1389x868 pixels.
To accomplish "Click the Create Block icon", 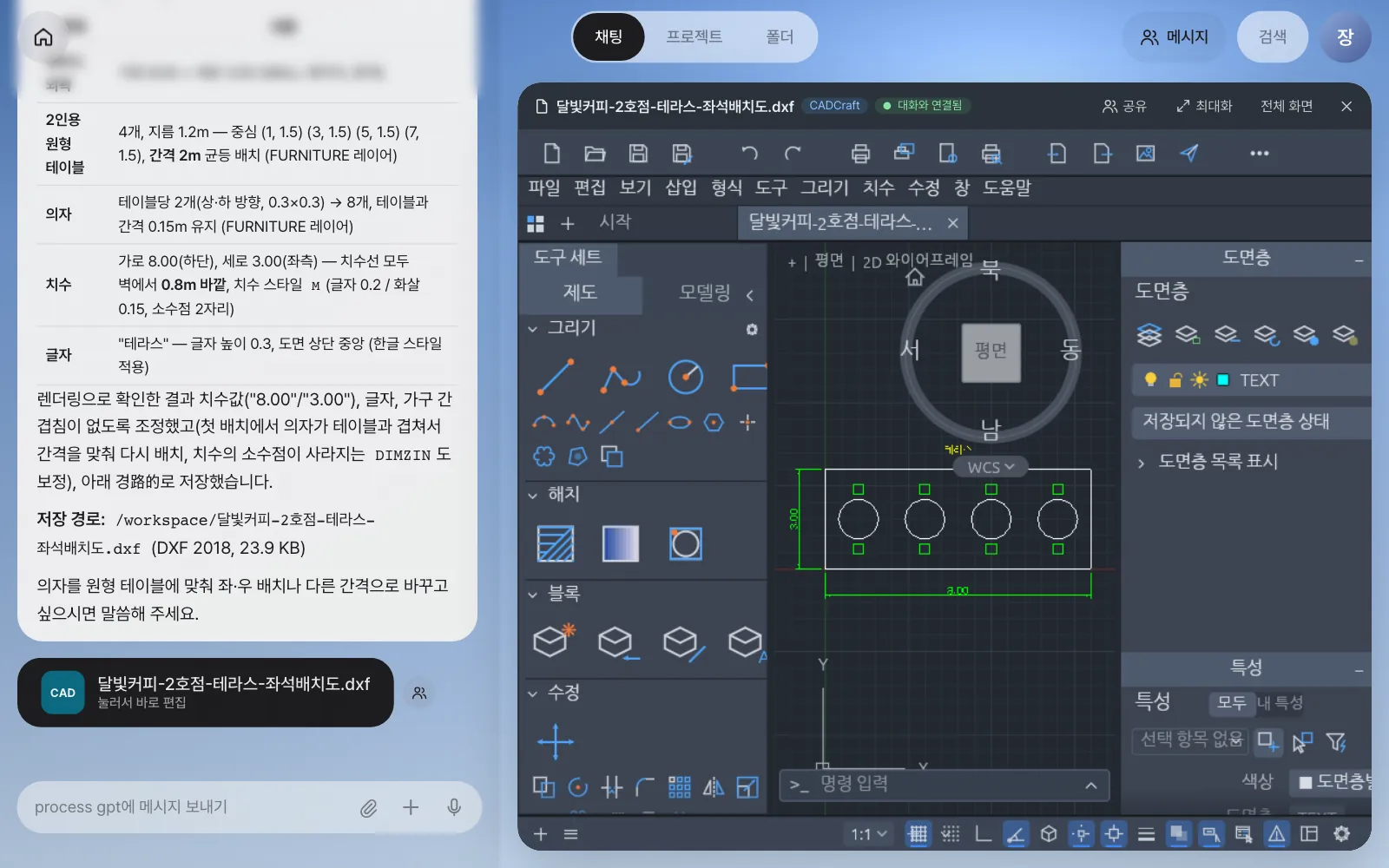I will click(554, 641).
